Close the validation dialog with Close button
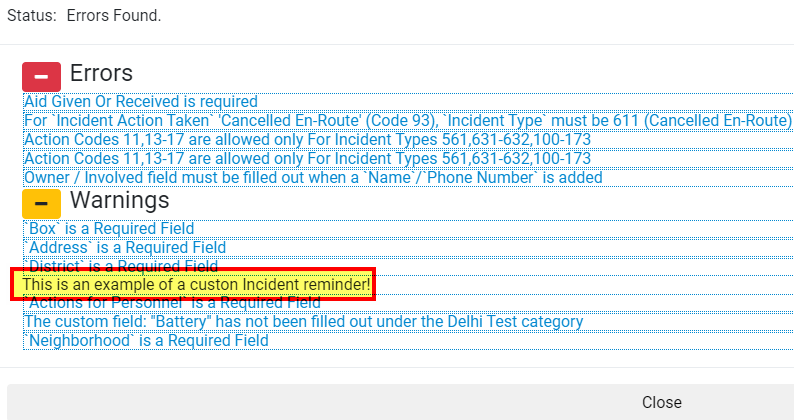This screenshot has width=794, height=420. click(662, 402)
